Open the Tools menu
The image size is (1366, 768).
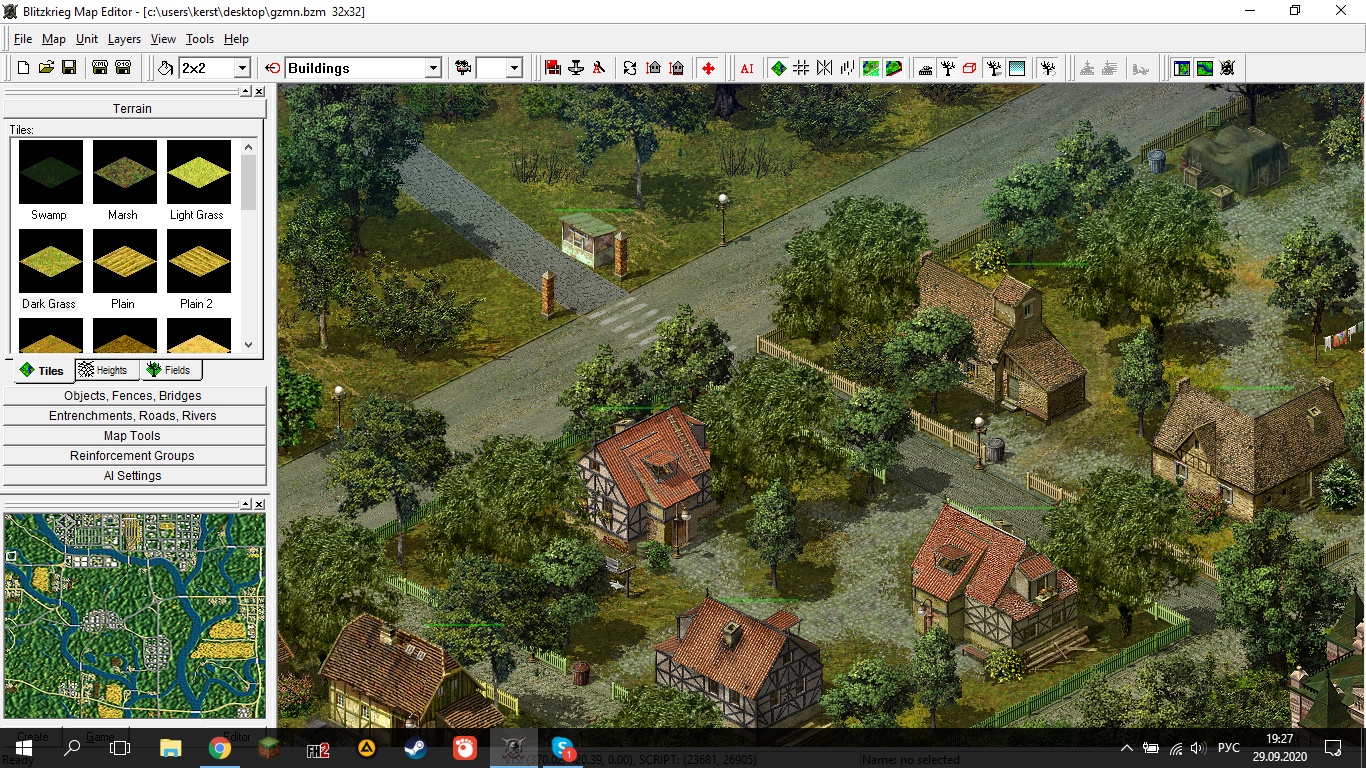200,39
